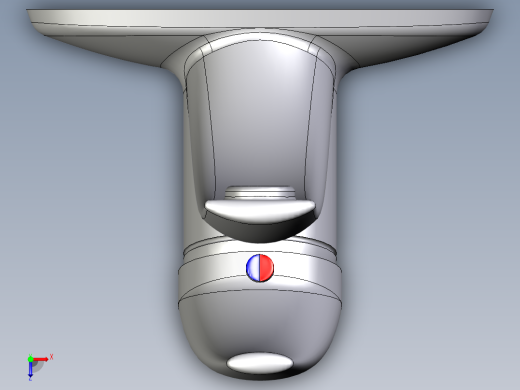The image size is (520, 390).
Task: Click the red X axis arrow of the triad
Action: (41, 359)
